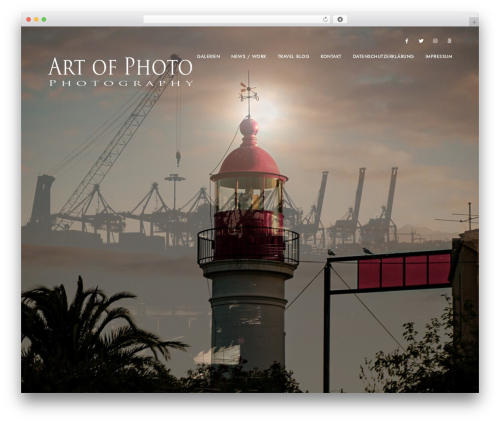The width and height of the screenshot is (500, 423).
Task: Open the Facebook social icon
Action: point(406,41)
